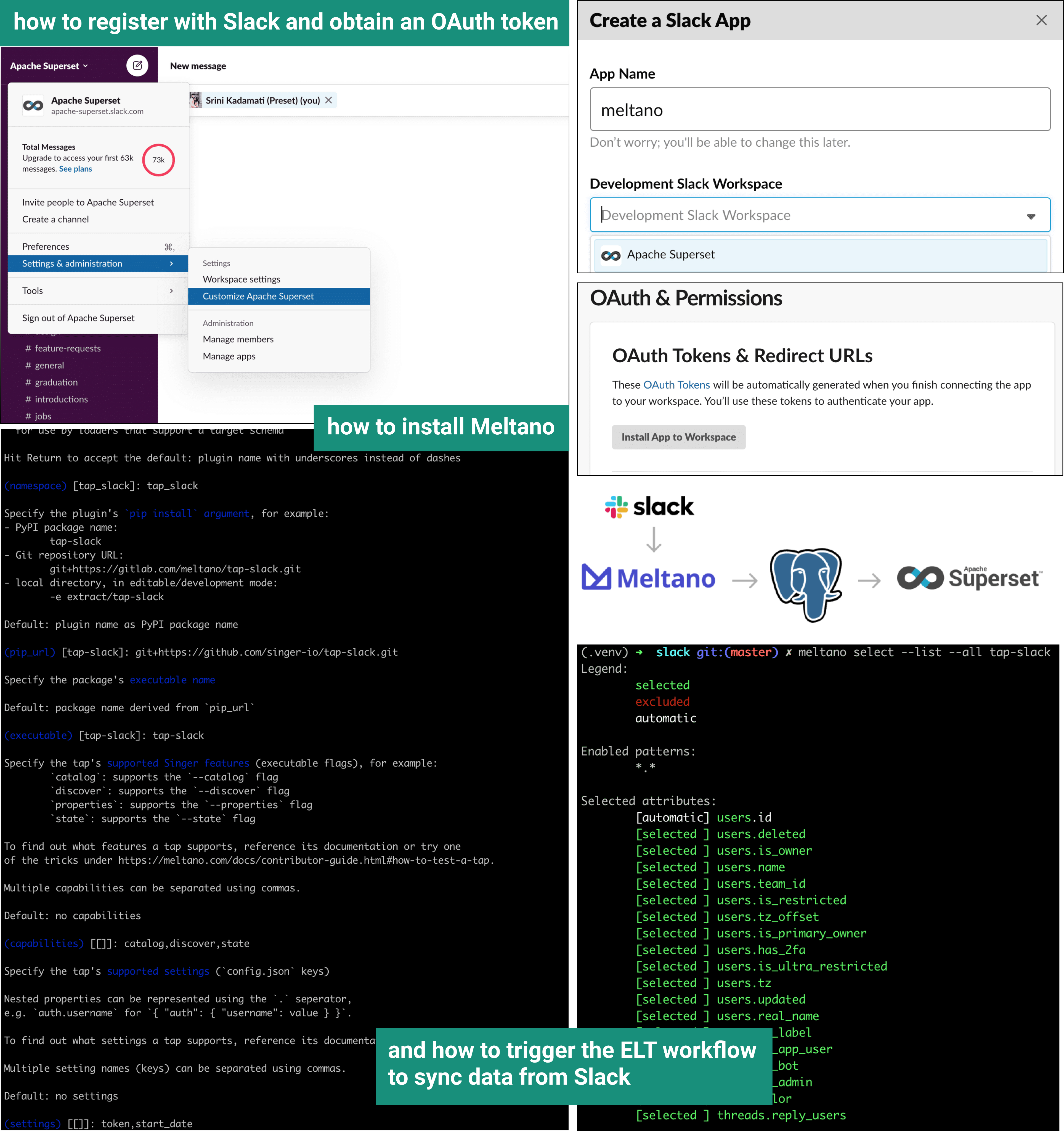This screenshot has width=1064, height=1131.
Task: Open the See plans link
Action: (76, 169)
